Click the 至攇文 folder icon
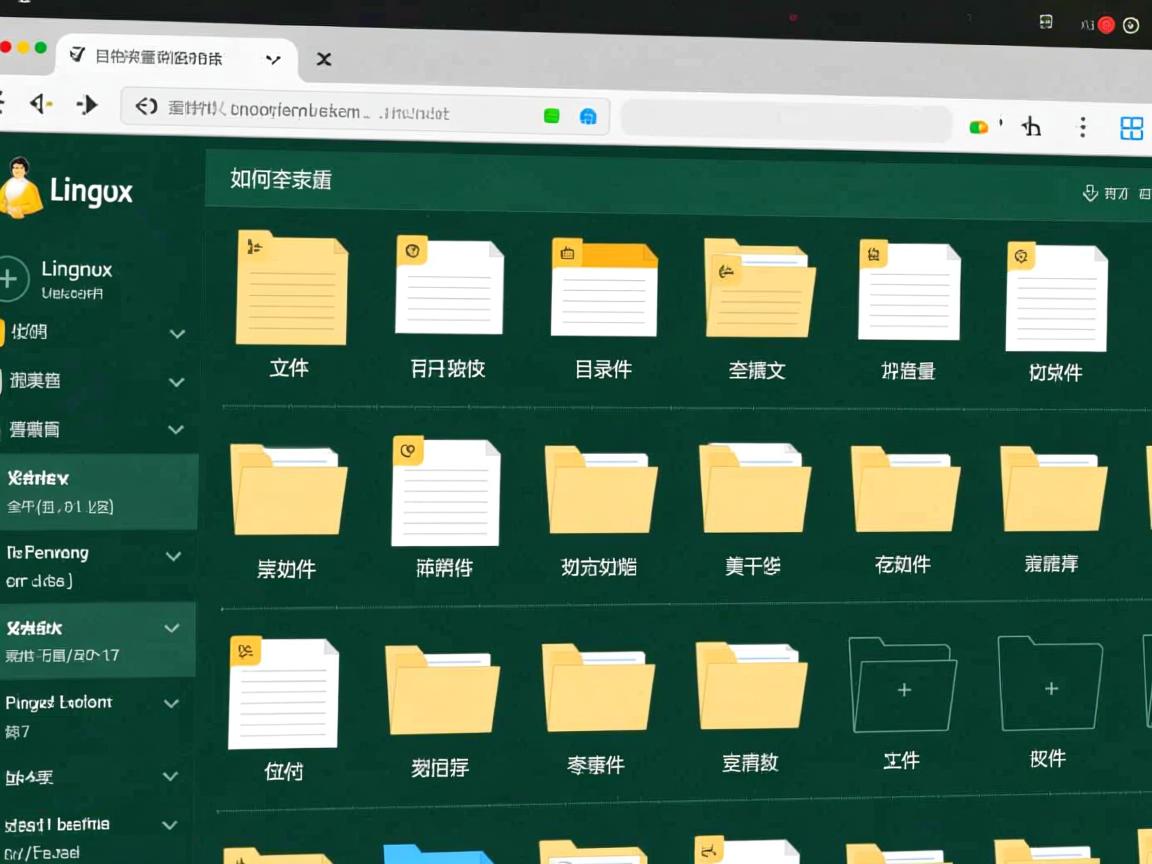The height and width of the screenshot is (864, 1152). click(x=758, y=288)
